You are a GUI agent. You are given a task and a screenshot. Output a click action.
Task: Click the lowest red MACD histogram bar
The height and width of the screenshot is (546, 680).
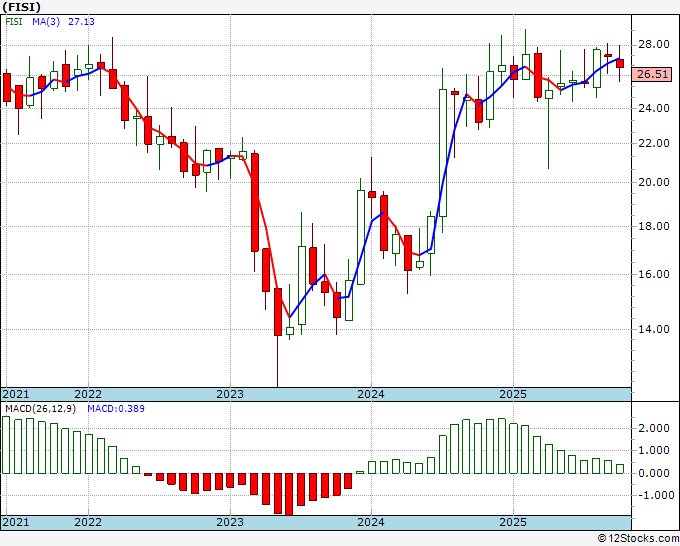click(289, 494)
